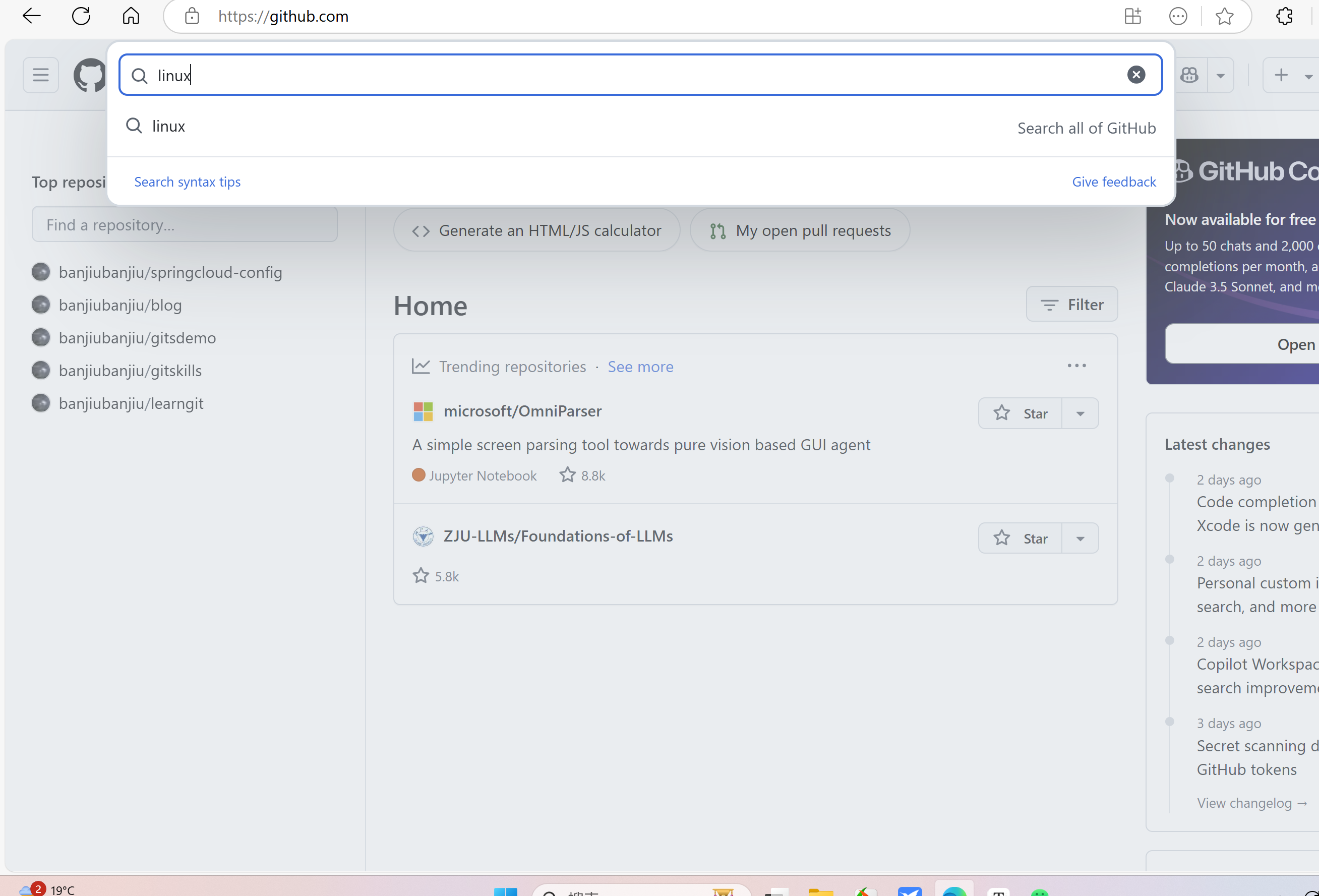Open banjiubanjiu/blog repository
The width and height of the screenshot is (1319, 896).
(121, 305)
